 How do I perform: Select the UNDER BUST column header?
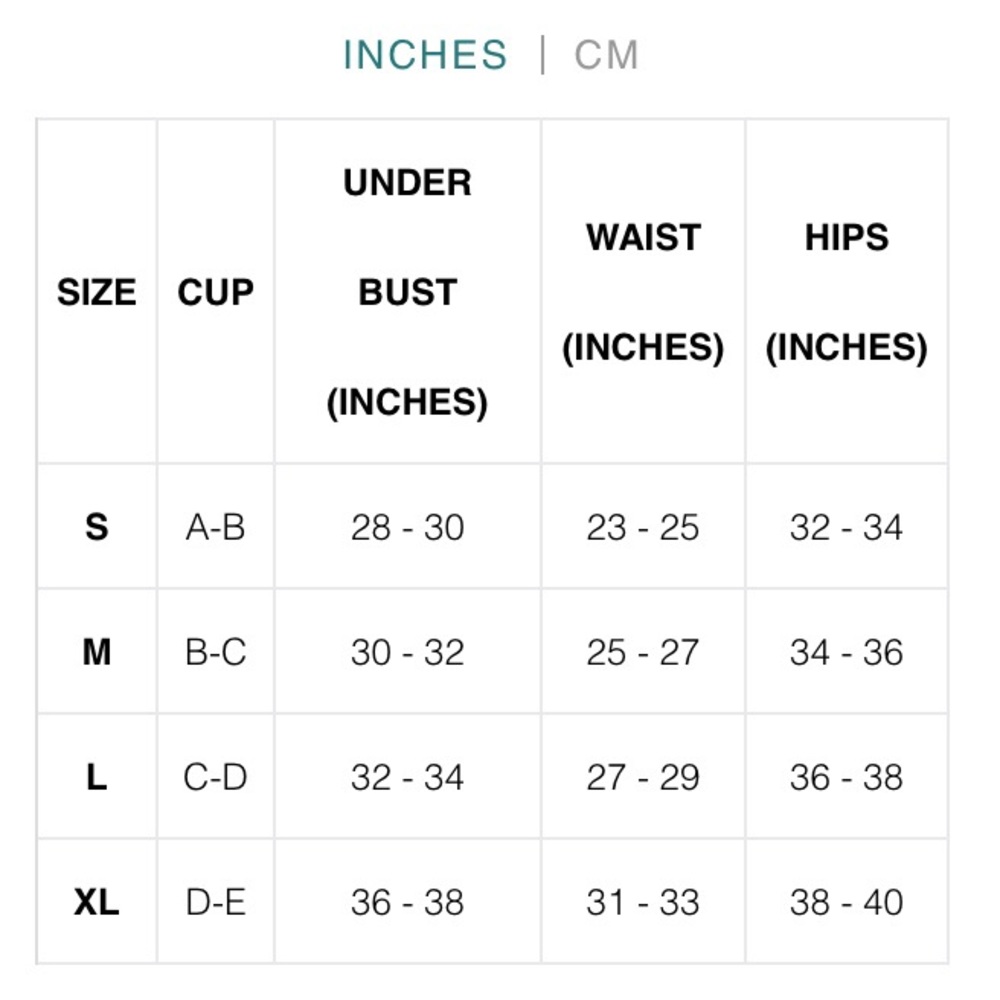[x=408, y=292]
